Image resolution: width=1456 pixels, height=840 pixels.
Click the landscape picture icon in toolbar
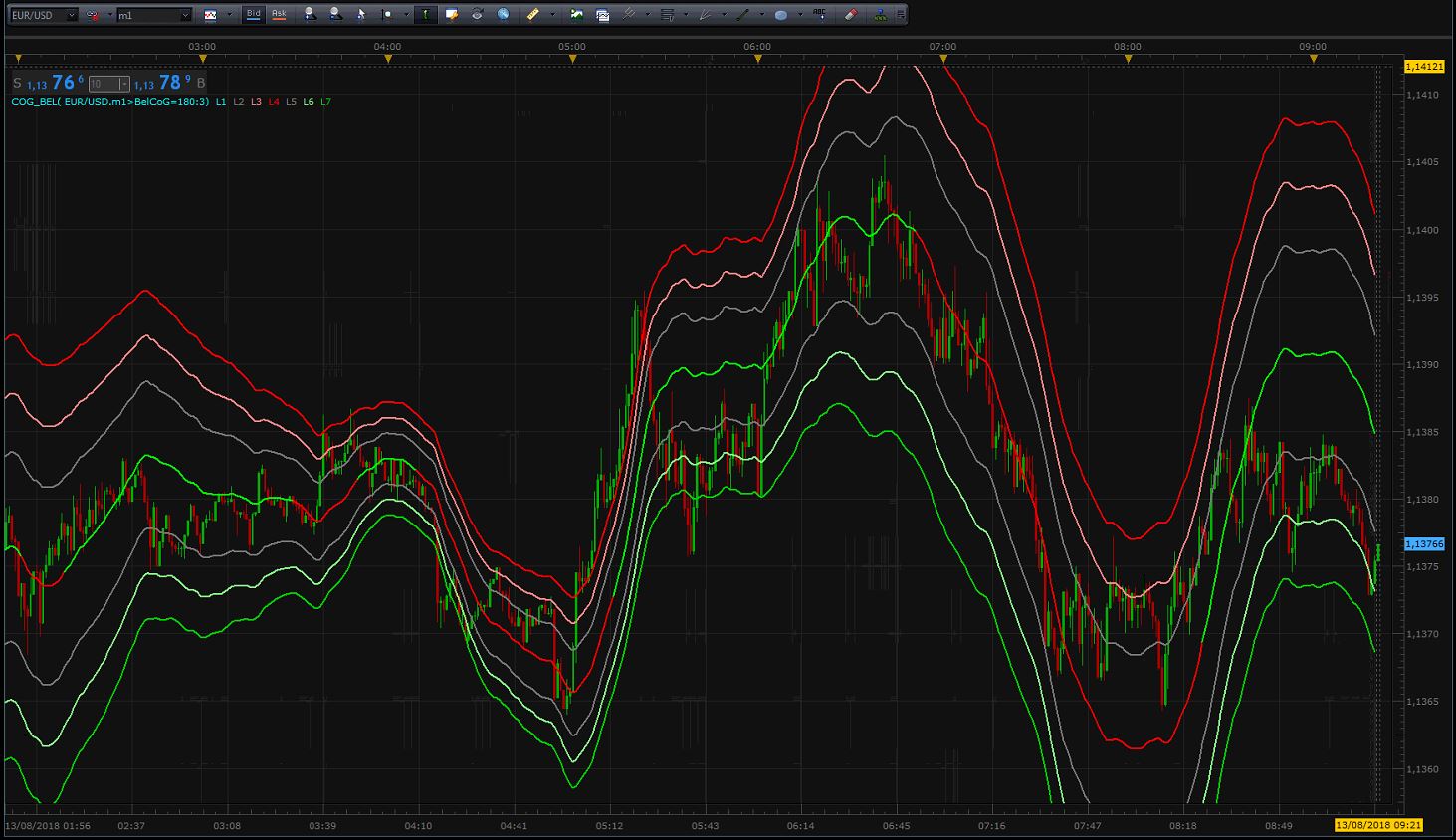(576, 15)
